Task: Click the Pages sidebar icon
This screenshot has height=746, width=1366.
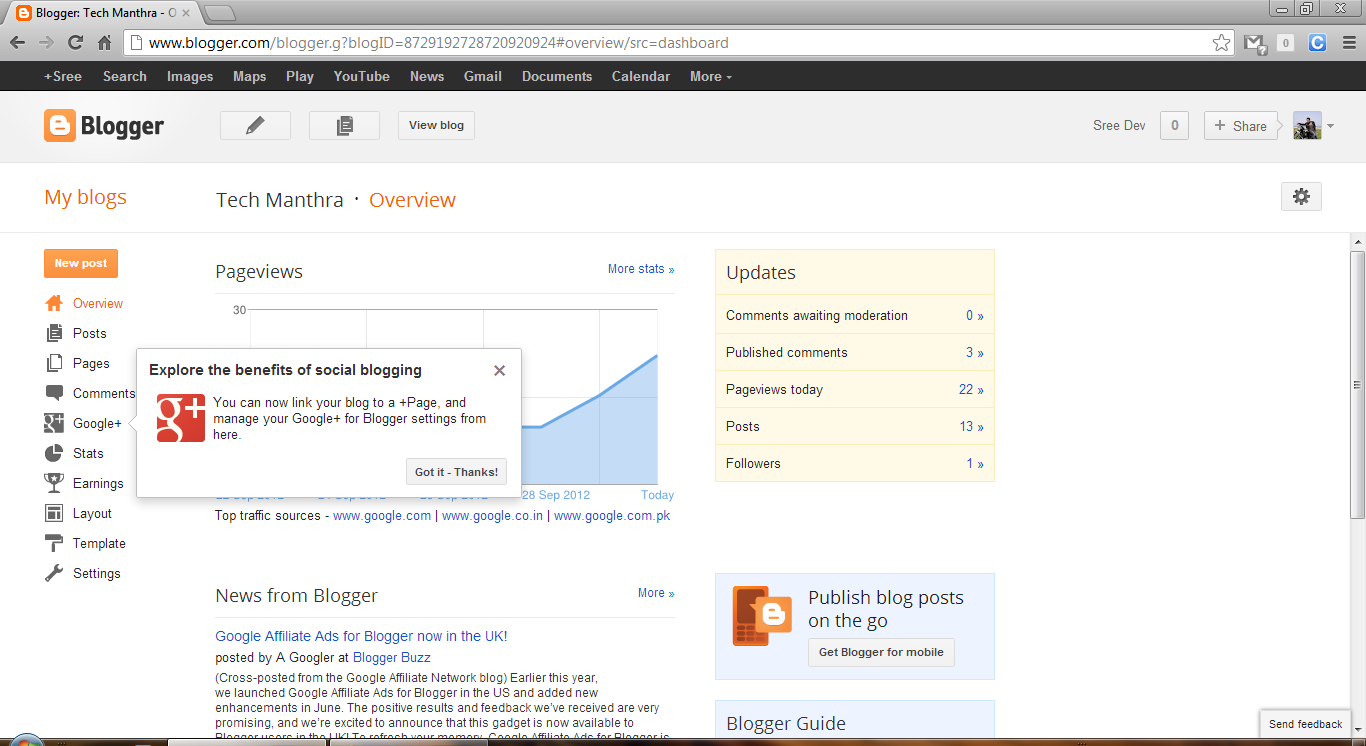Action: 54,363
